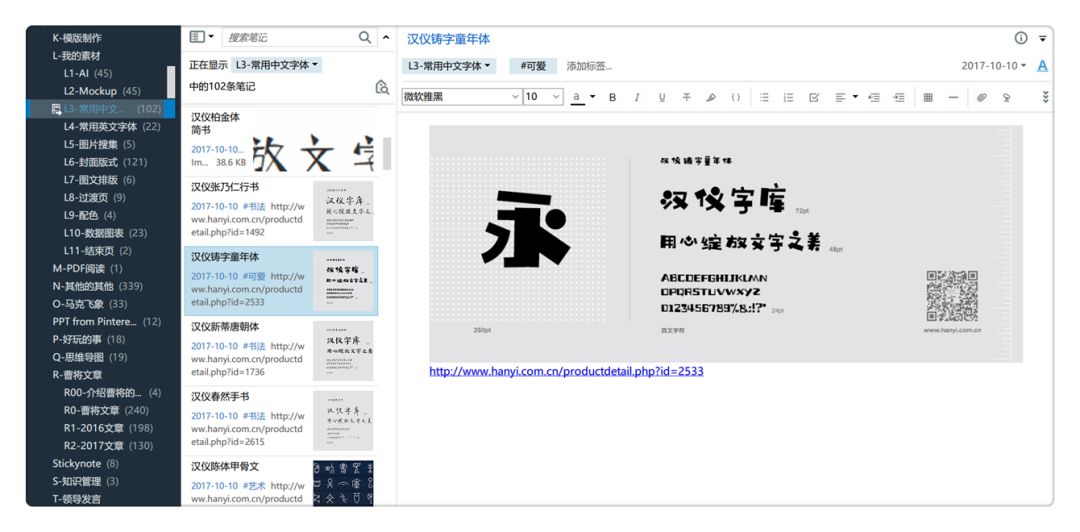Click the 添加标签 tag input field

click(x=590, y=66)
